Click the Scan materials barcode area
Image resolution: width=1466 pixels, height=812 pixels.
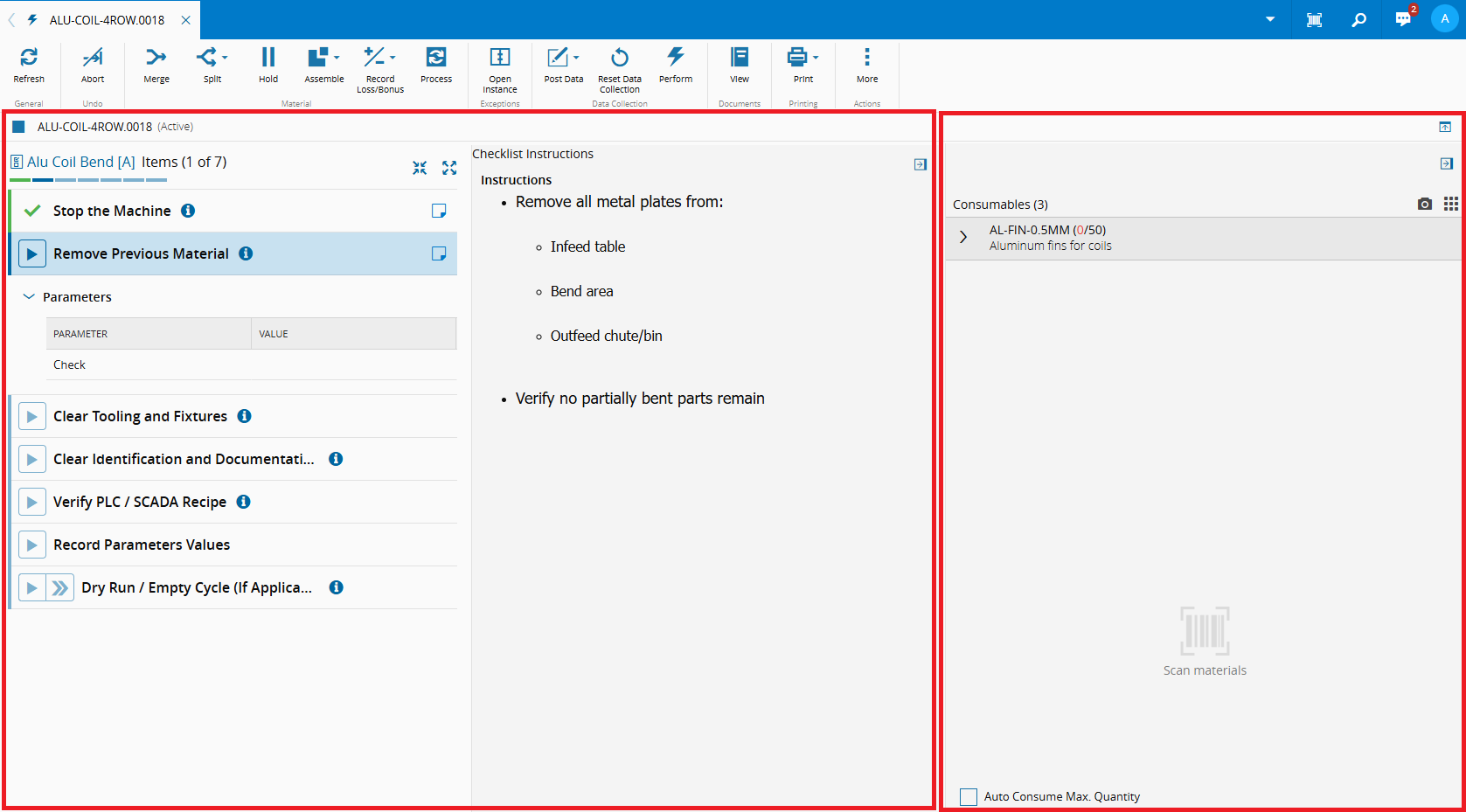click(x=1205, y=631)
